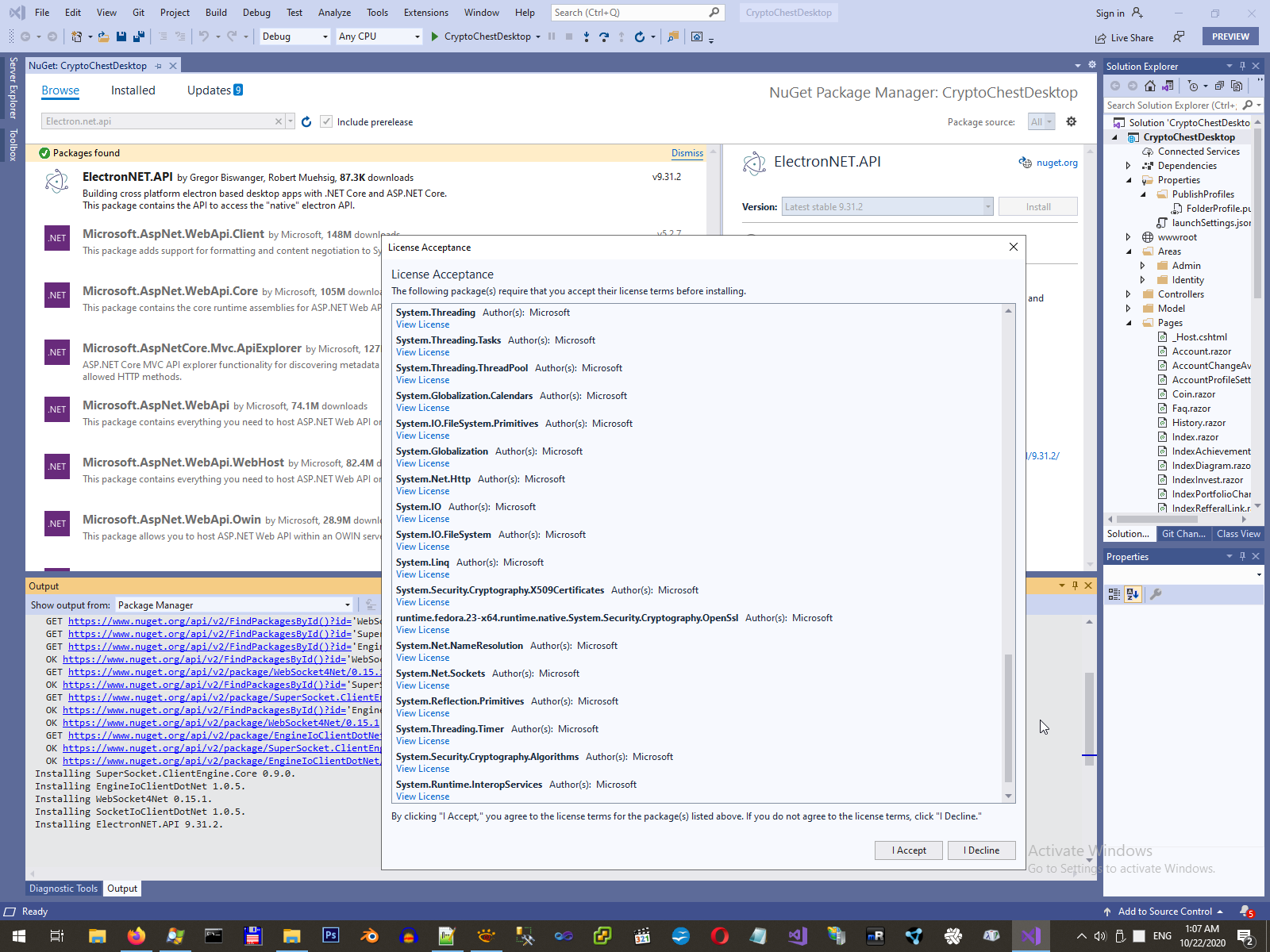The image size is (1270, 952).
Task: Click the Send Feedback icon
Action: click(1180, 36)
